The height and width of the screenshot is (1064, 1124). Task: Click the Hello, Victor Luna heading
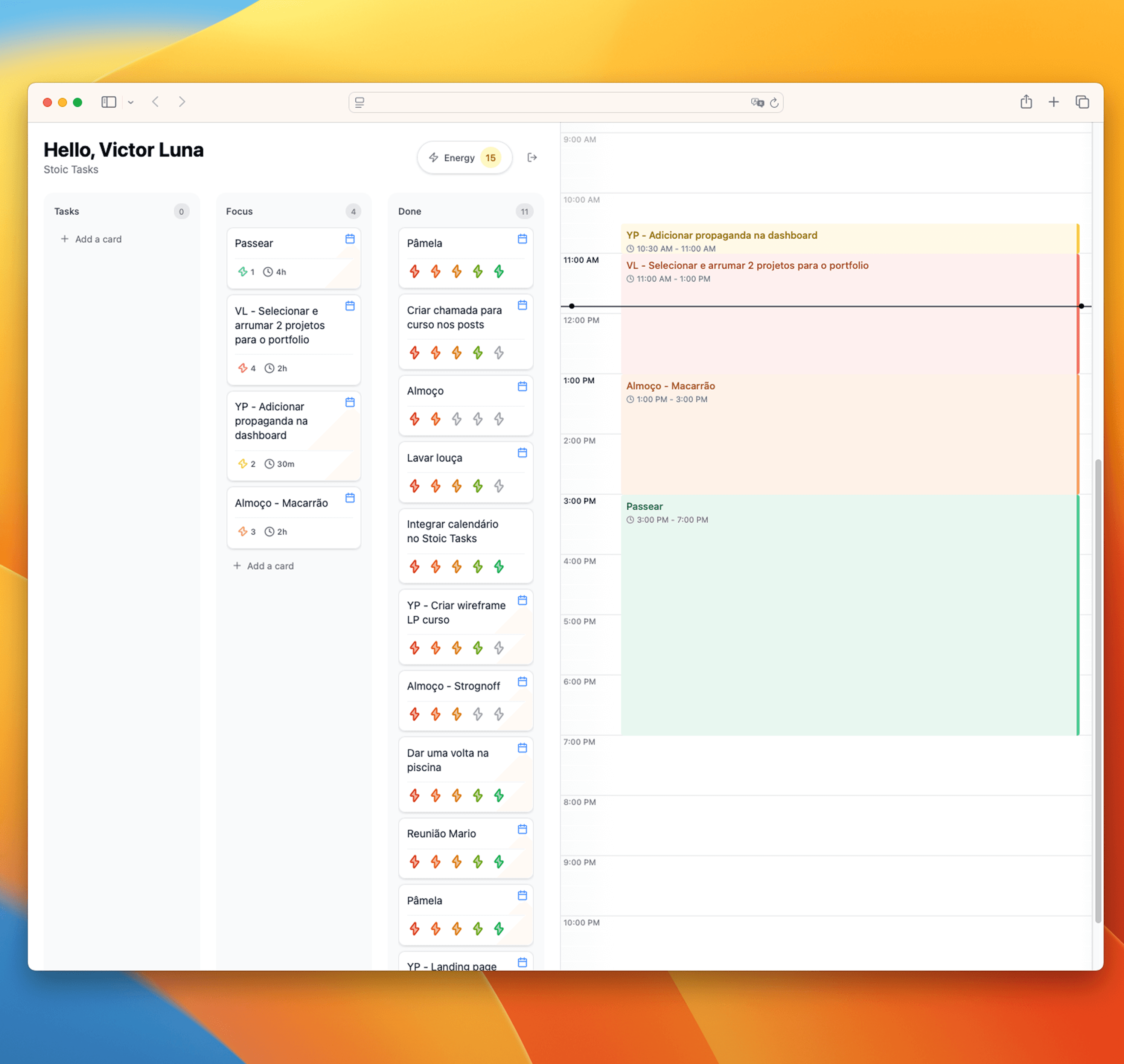tap(123, 150)
